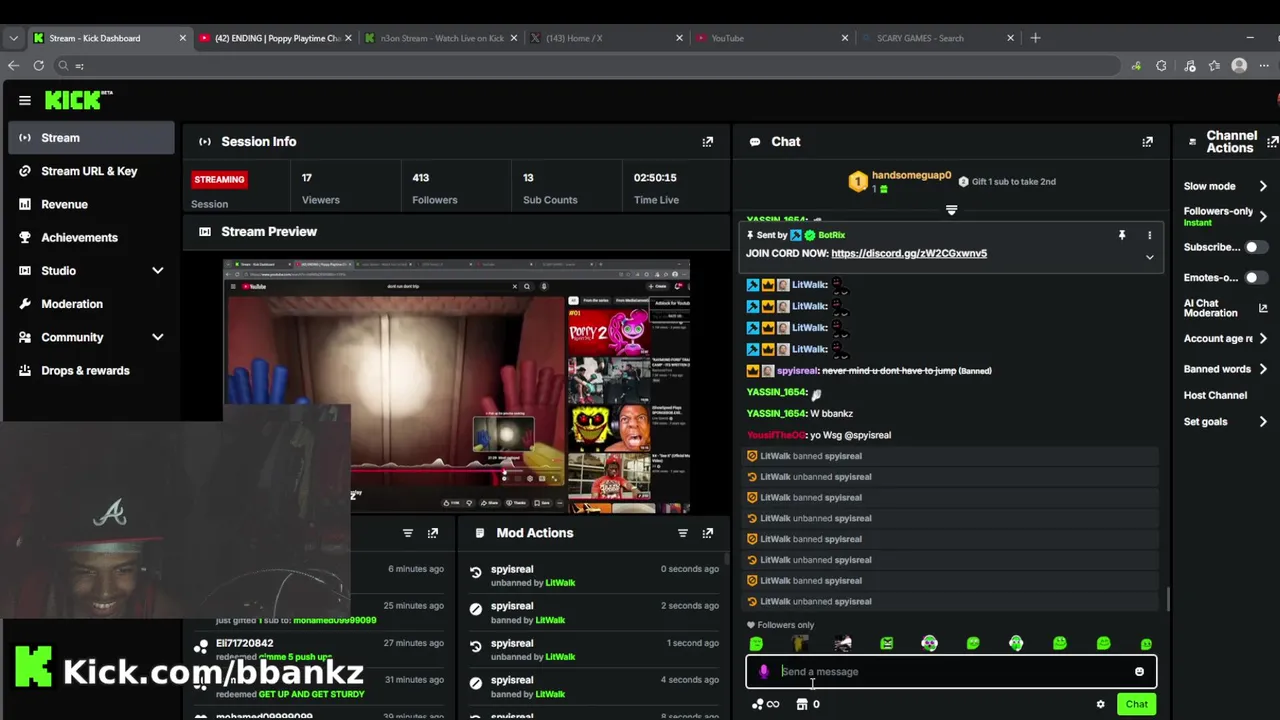Toggle Subscribers-only chat mode
The image size is (1280, 720).
(1256, 247)
